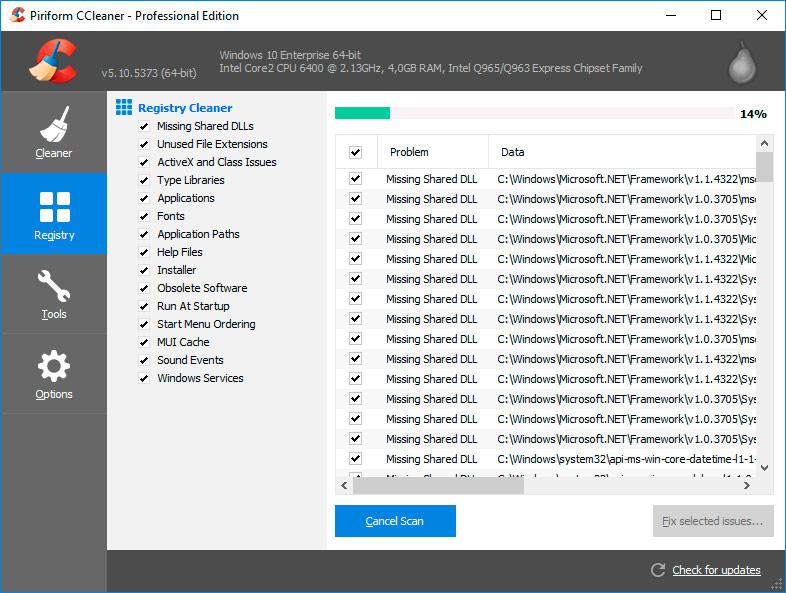
Task: Uncheck Unused File Extensions
Action: [144, 144]
